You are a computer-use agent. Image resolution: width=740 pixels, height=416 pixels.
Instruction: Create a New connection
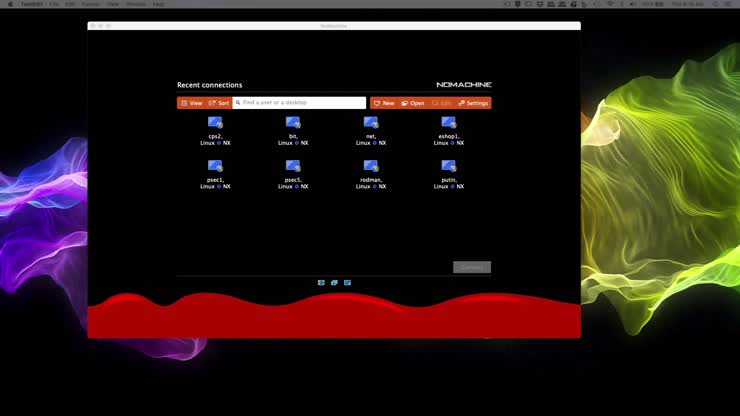point(384,103)
